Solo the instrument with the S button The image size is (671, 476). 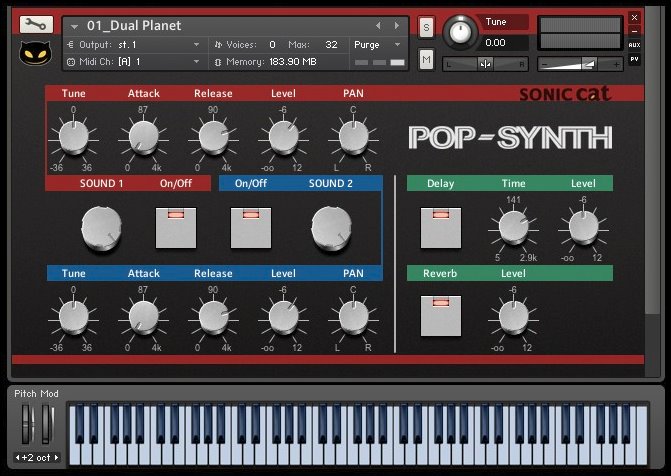click(x=426, y=28)
